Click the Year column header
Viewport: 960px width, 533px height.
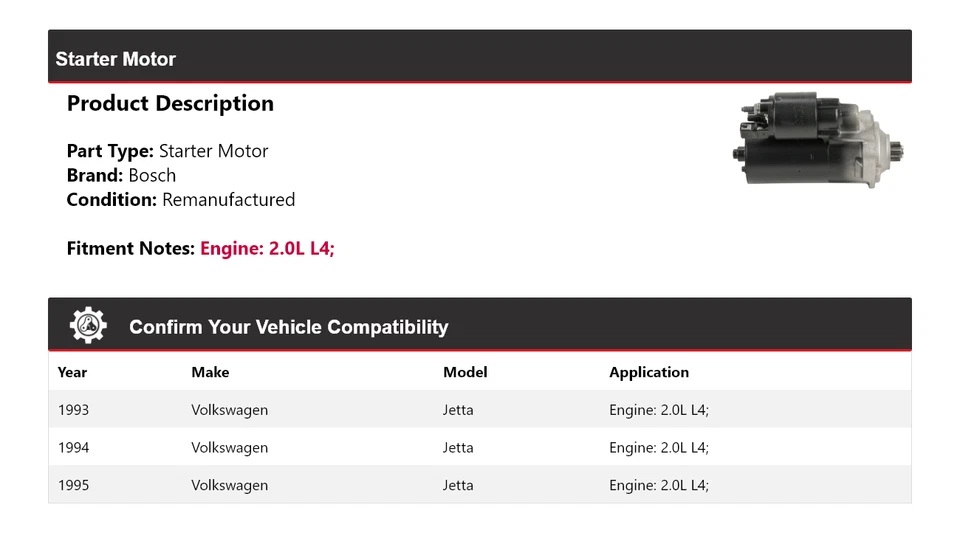[72, 372]
